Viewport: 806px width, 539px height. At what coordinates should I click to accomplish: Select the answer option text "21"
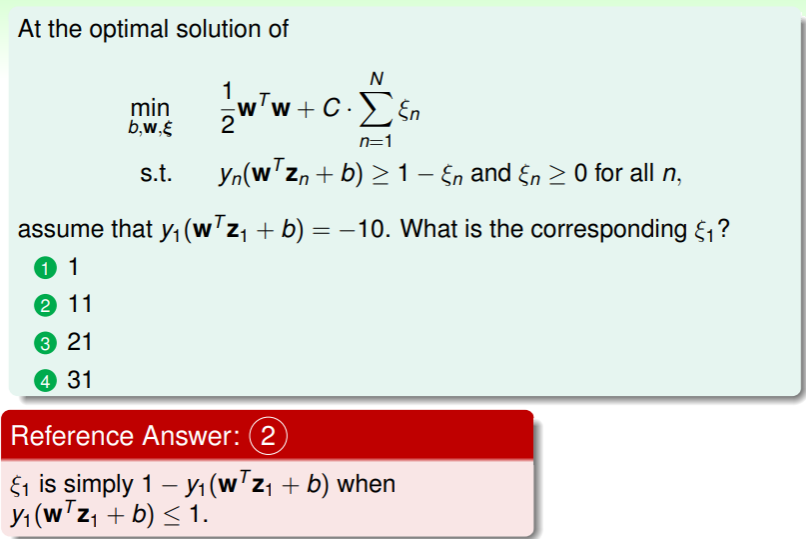point(79,343)
